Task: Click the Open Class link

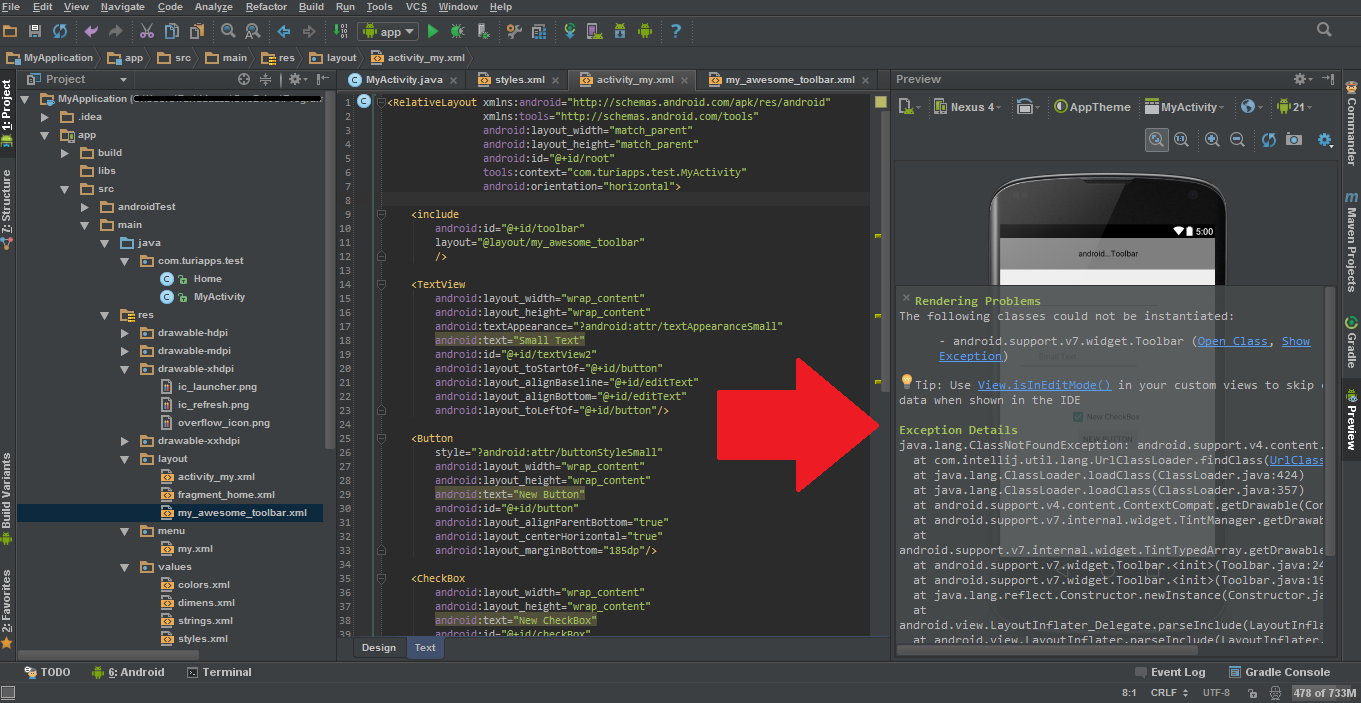Action: tap(1233, 341)
